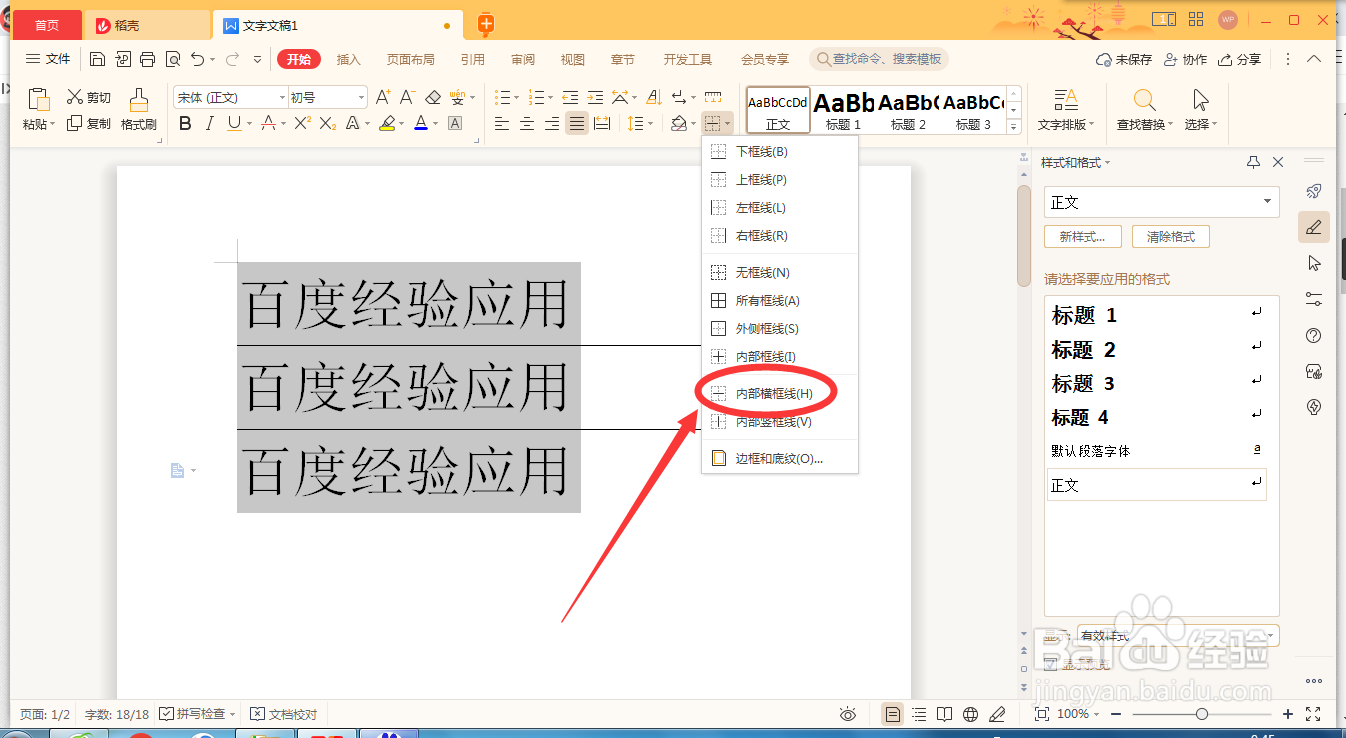
Task: Toggle character shading button
Action: (x=455, y=124)
